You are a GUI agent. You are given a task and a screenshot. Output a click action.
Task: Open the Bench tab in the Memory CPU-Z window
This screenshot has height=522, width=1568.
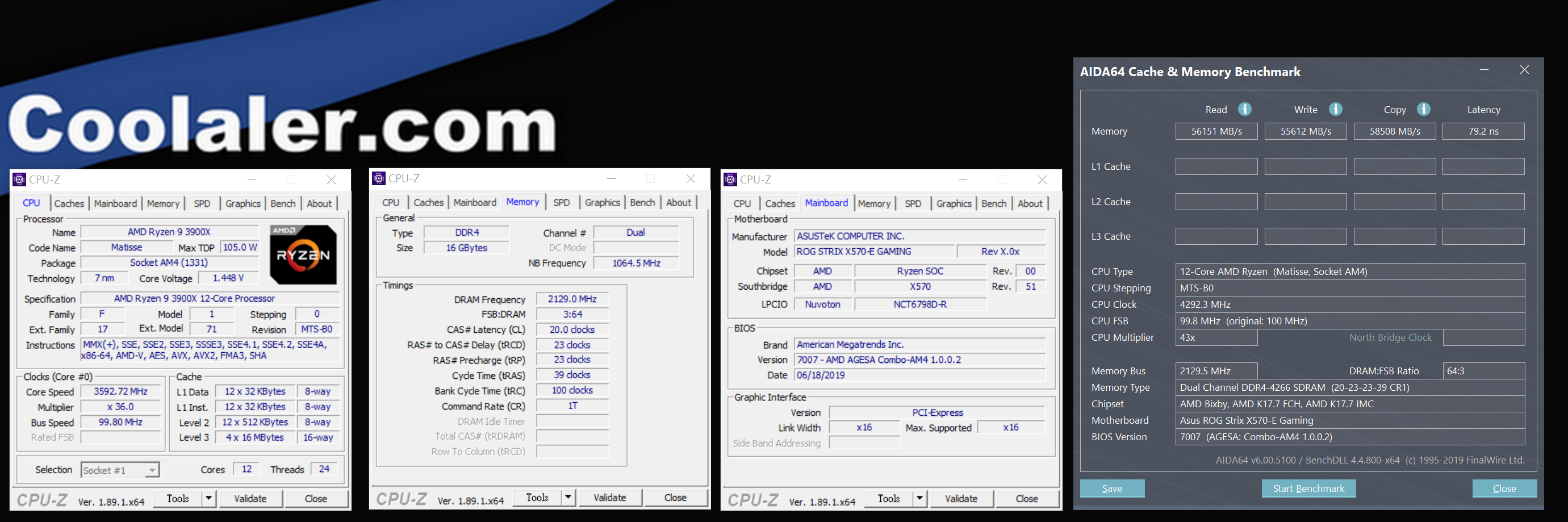pos(642,202)
